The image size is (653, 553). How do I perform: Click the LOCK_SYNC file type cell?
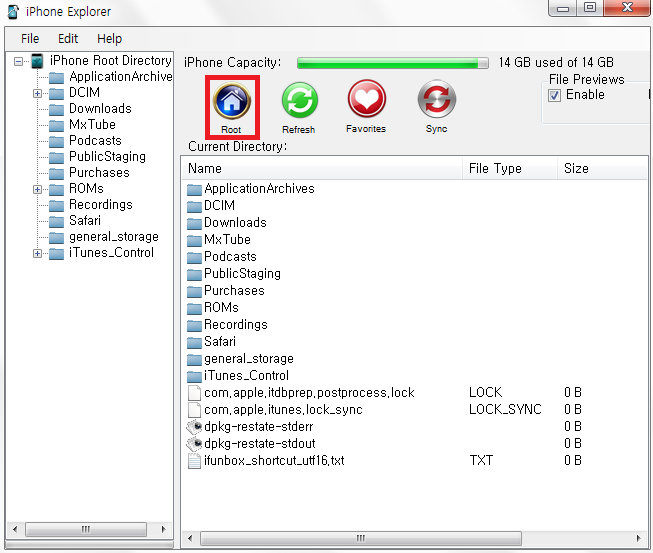[505, 410]
